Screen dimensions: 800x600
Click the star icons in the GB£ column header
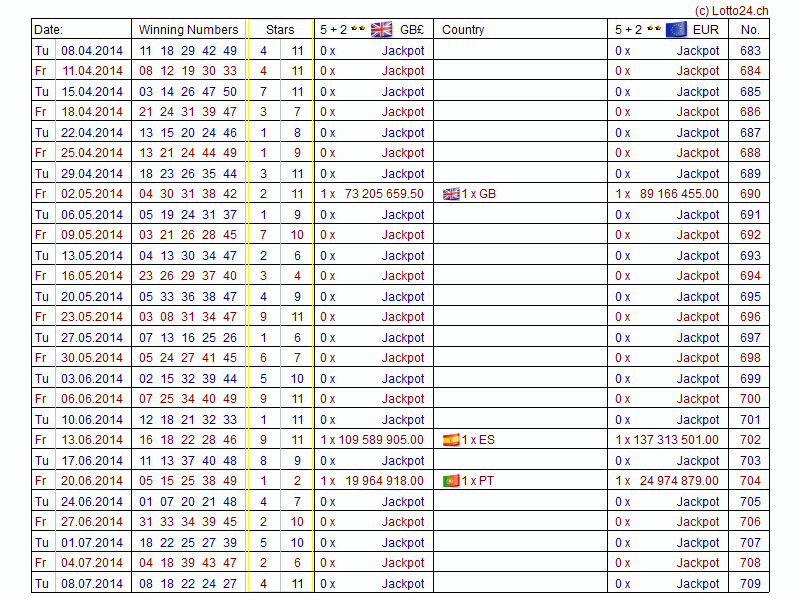[x=358, y=30]
